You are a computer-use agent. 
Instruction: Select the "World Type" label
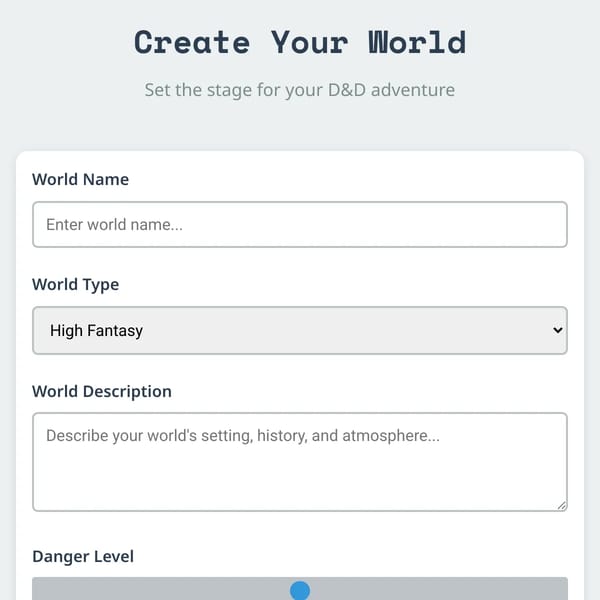(x=76, y=285)
